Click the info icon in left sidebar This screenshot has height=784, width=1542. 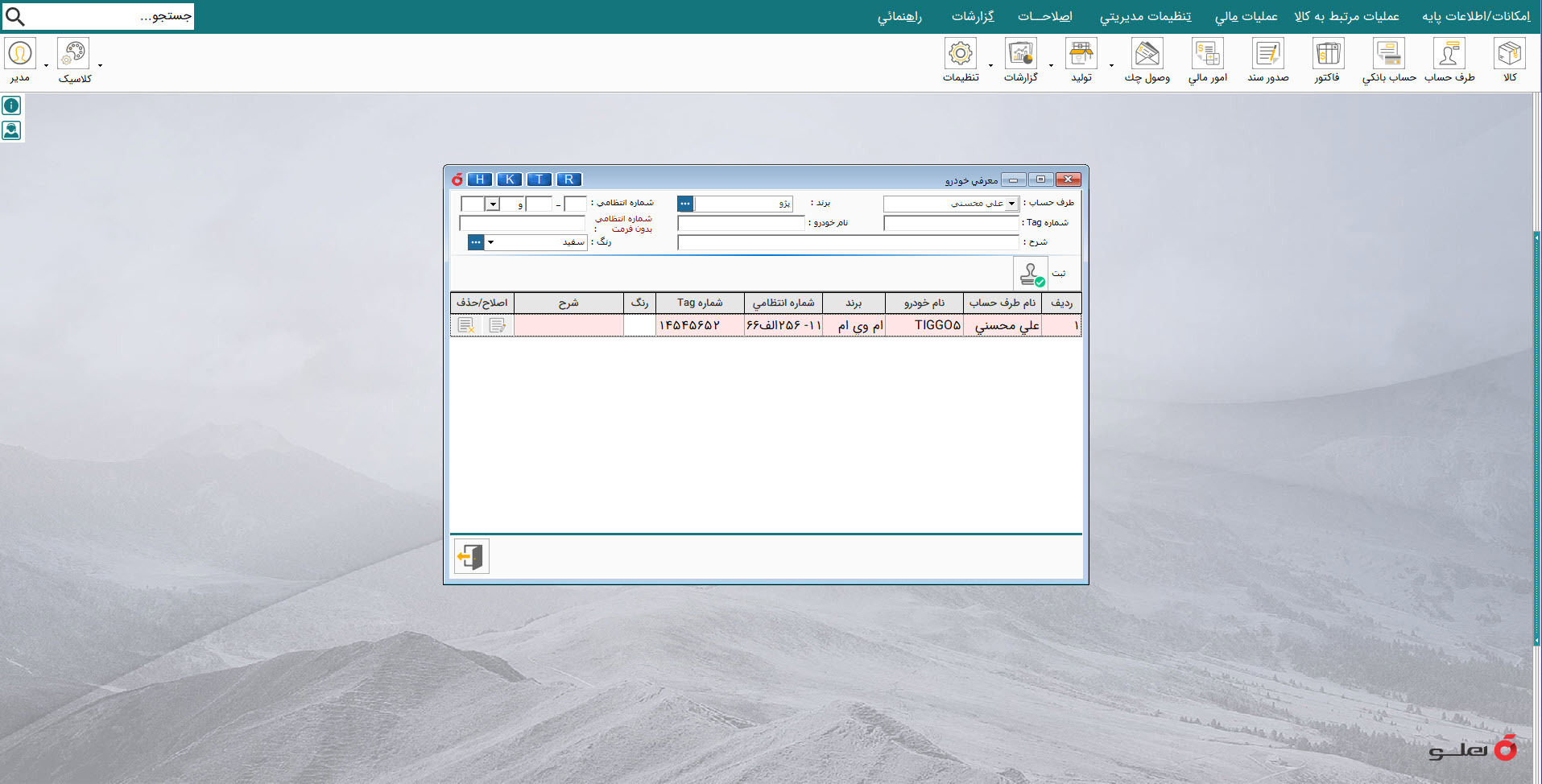[x=11, y=105]
